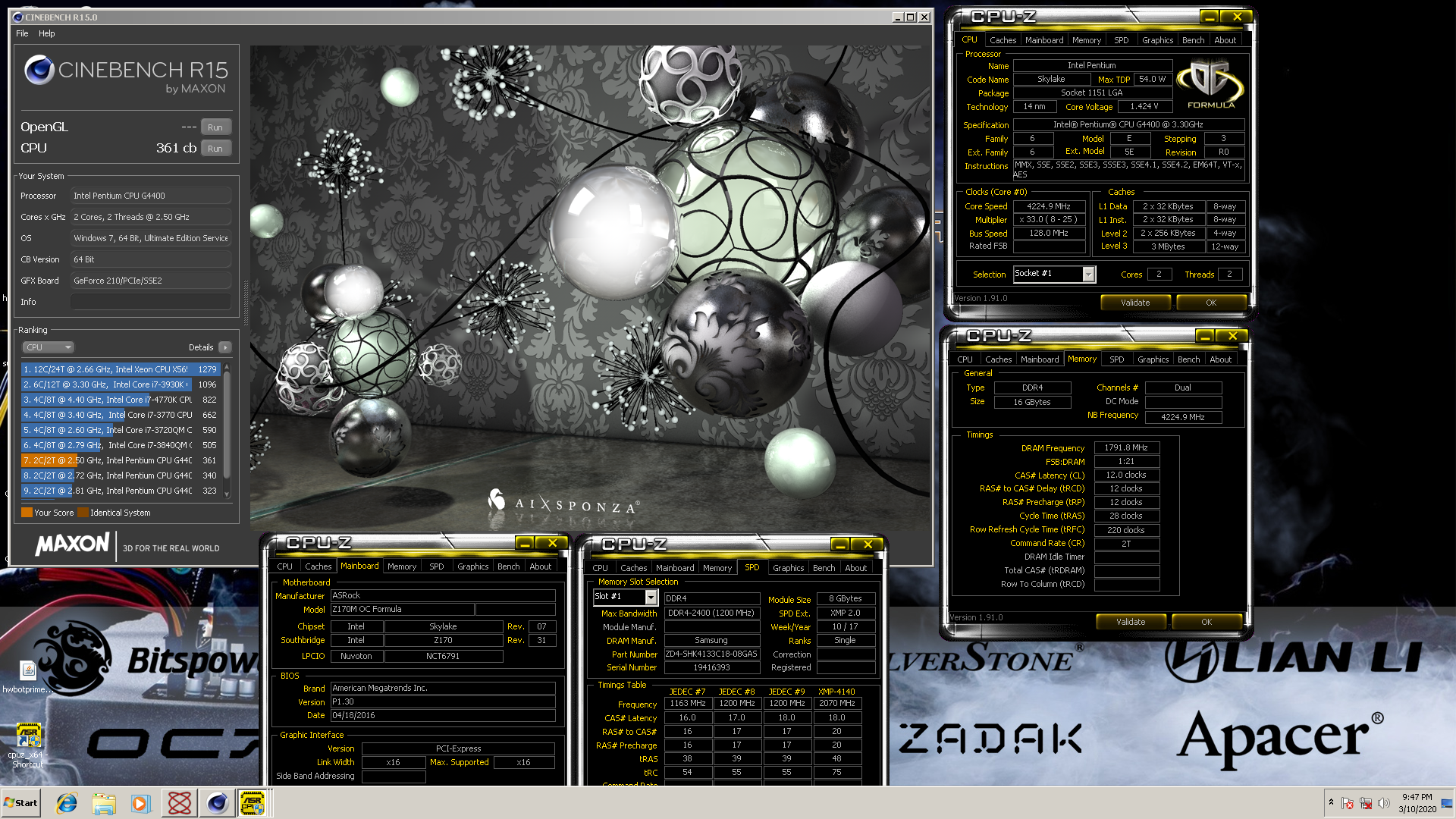Click the Core Speed value 4224.9 MHz
Viewport: 1456px width, 819px height.
(1049, 206)
